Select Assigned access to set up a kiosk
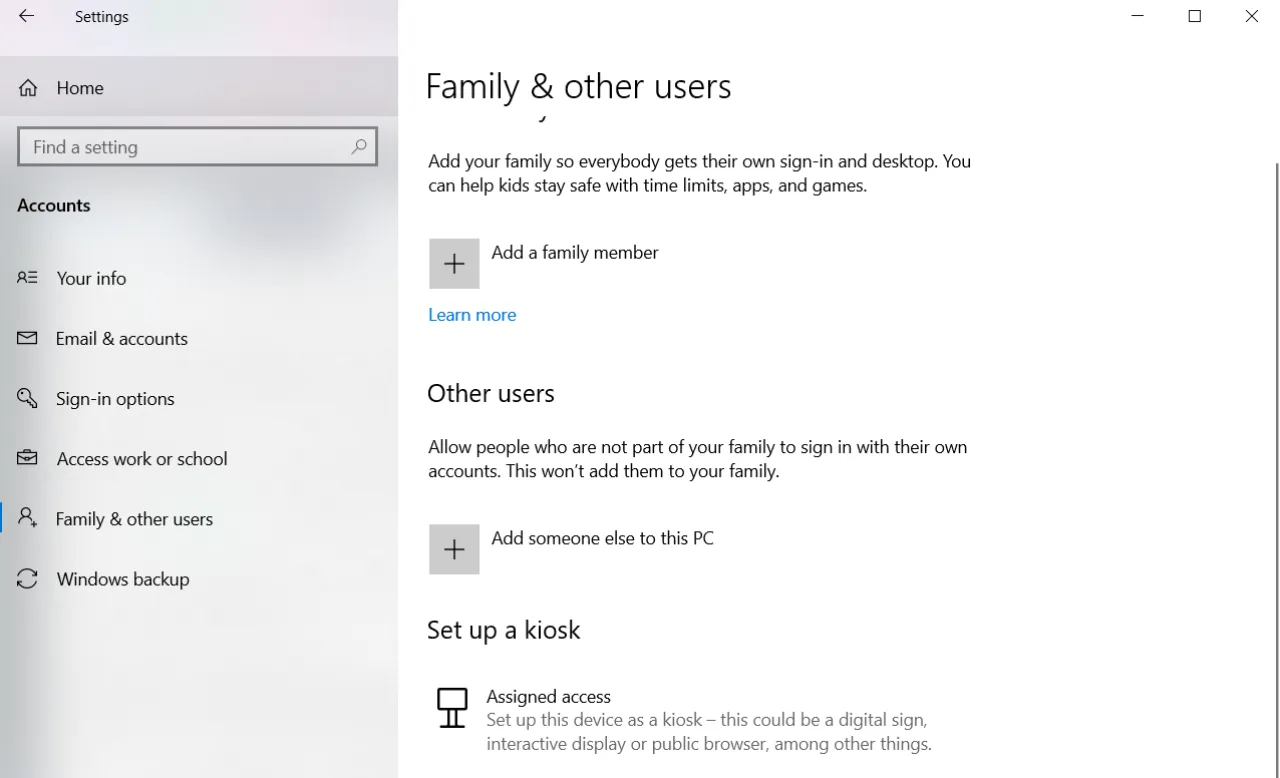The width and height of the screenshot is (1280, 778). click(548, 696)
